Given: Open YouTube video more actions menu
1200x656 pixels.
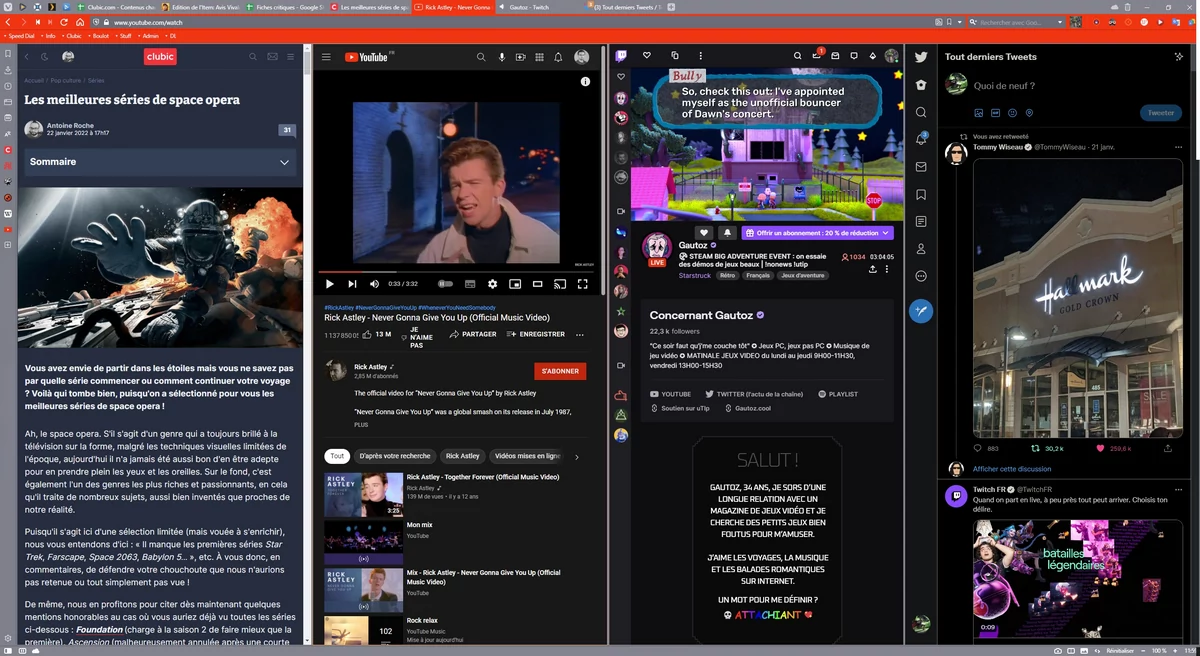Looking at the screenshot, I should pyautogui.click(x=579, y=334).
